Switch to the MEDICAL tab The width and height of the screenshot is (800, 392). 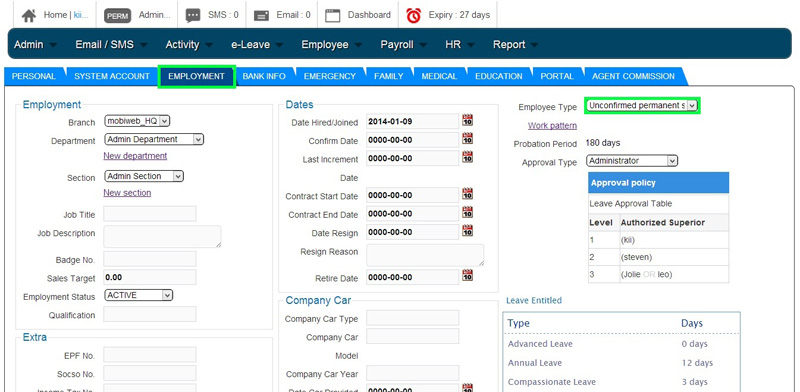coord(439,76)
